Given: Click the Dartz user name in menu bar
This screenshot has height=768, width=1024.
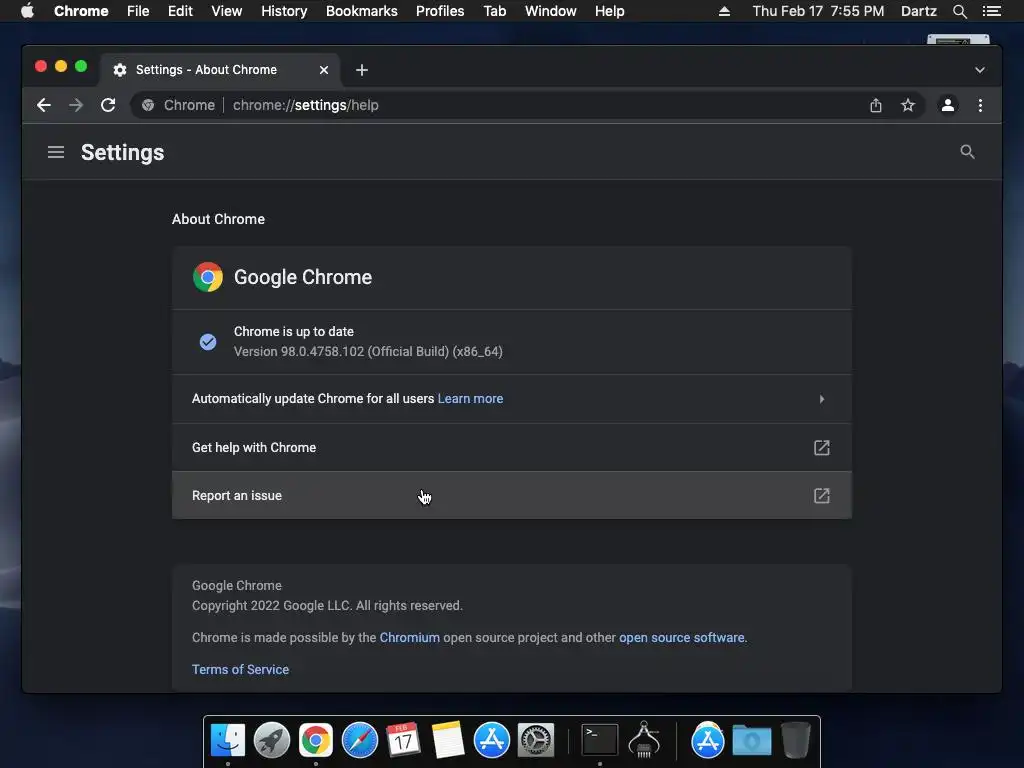Looking at the screenshot, I should point(918,11).
